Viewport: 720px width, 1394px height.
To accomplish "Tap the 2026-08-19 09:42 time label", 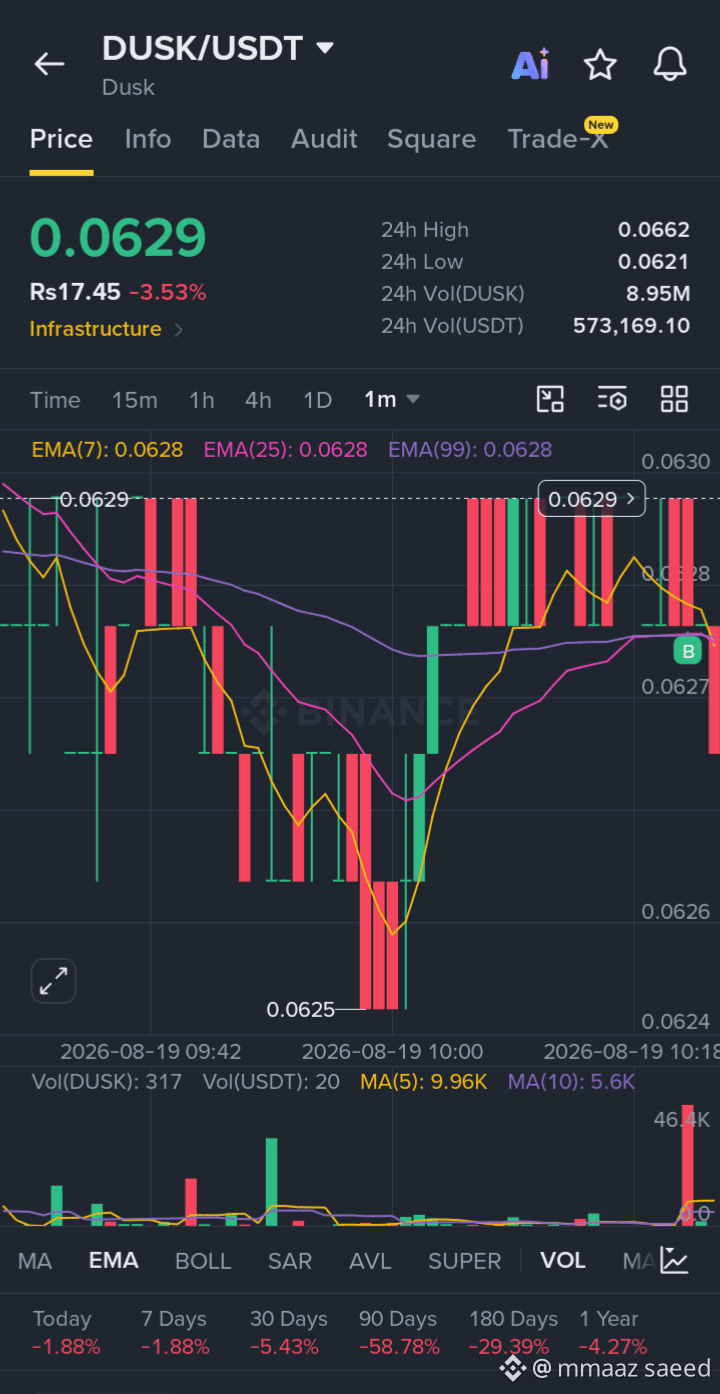I will tap(150, 1052).
